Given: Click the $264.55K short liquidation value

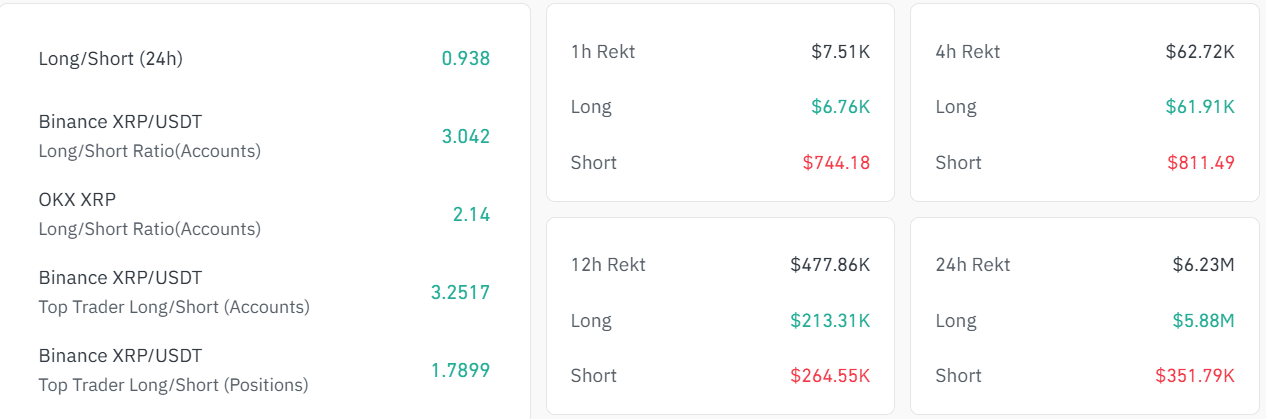Looking at the screenshot, I should coord(830,376).
